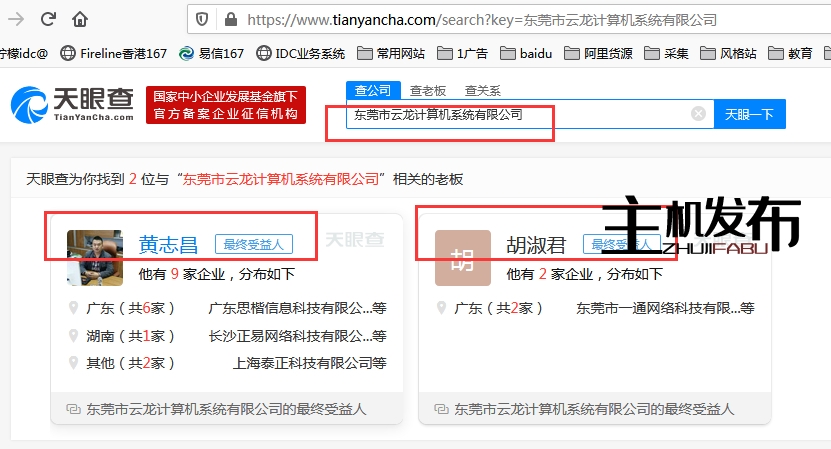Click the browser home icon
The image size is (831, 449).
tap(80, 20)
